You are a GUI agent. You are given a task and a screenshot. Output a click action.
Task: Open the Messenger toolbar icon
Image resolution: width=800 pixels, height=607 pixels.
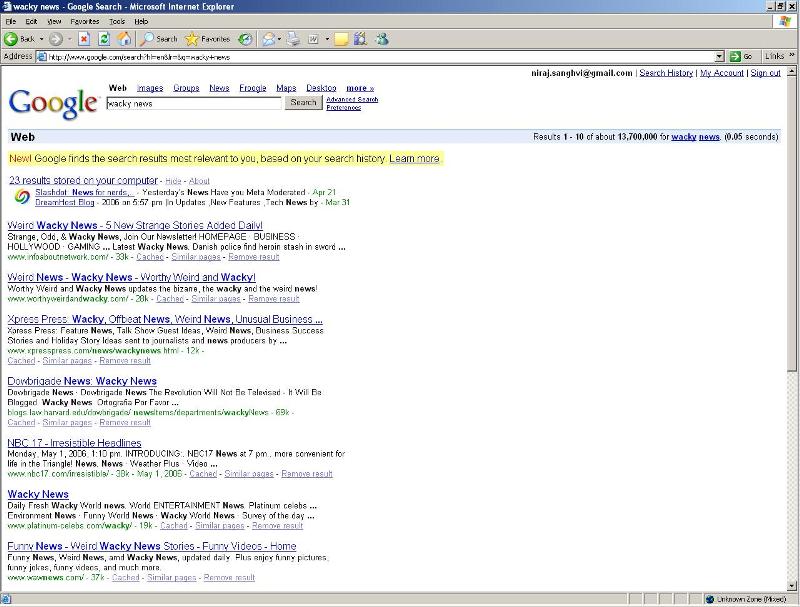(381, 39)
